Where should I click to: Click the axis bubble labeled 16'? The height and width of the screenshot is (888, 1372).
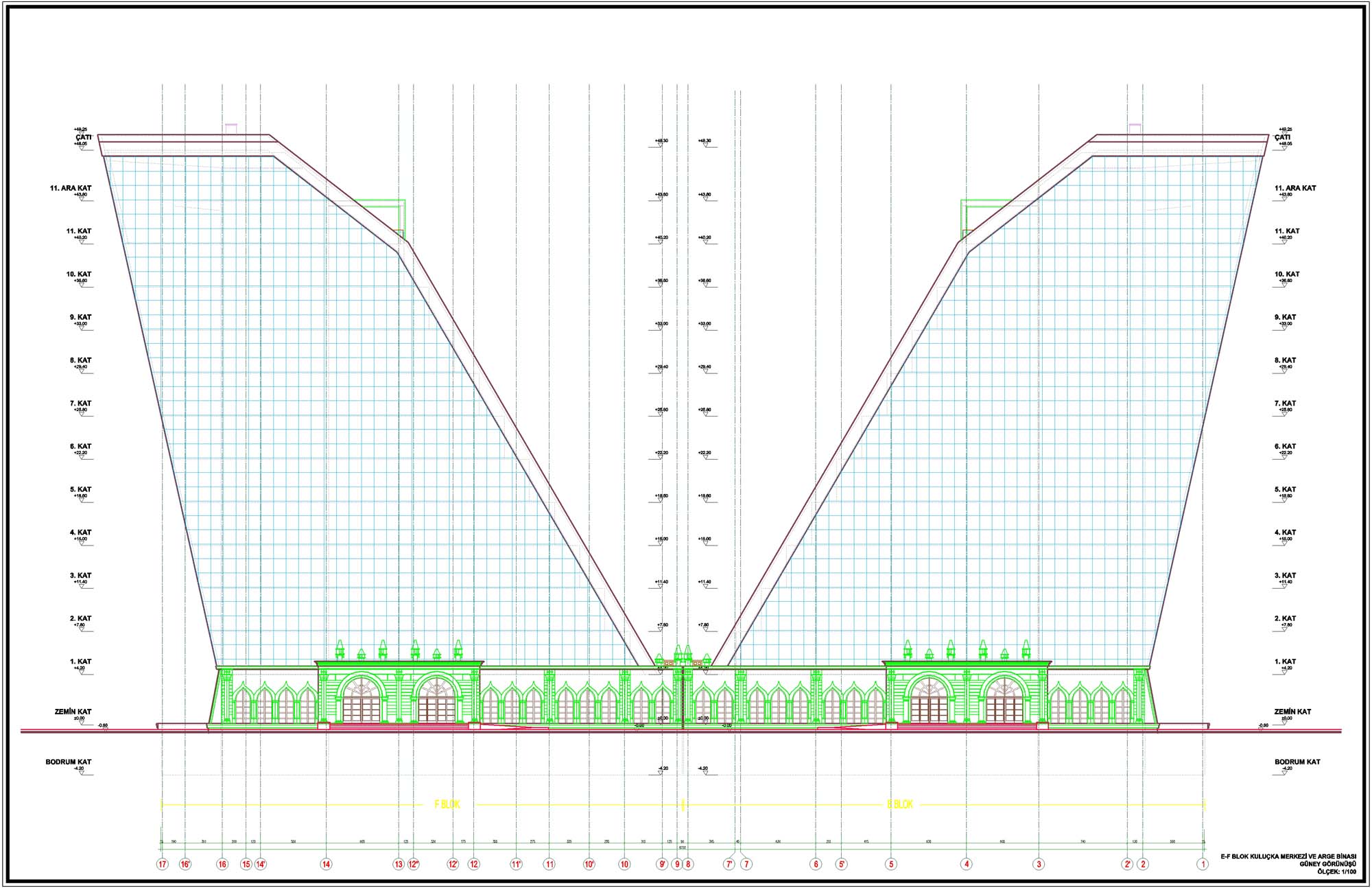(185, 865)
